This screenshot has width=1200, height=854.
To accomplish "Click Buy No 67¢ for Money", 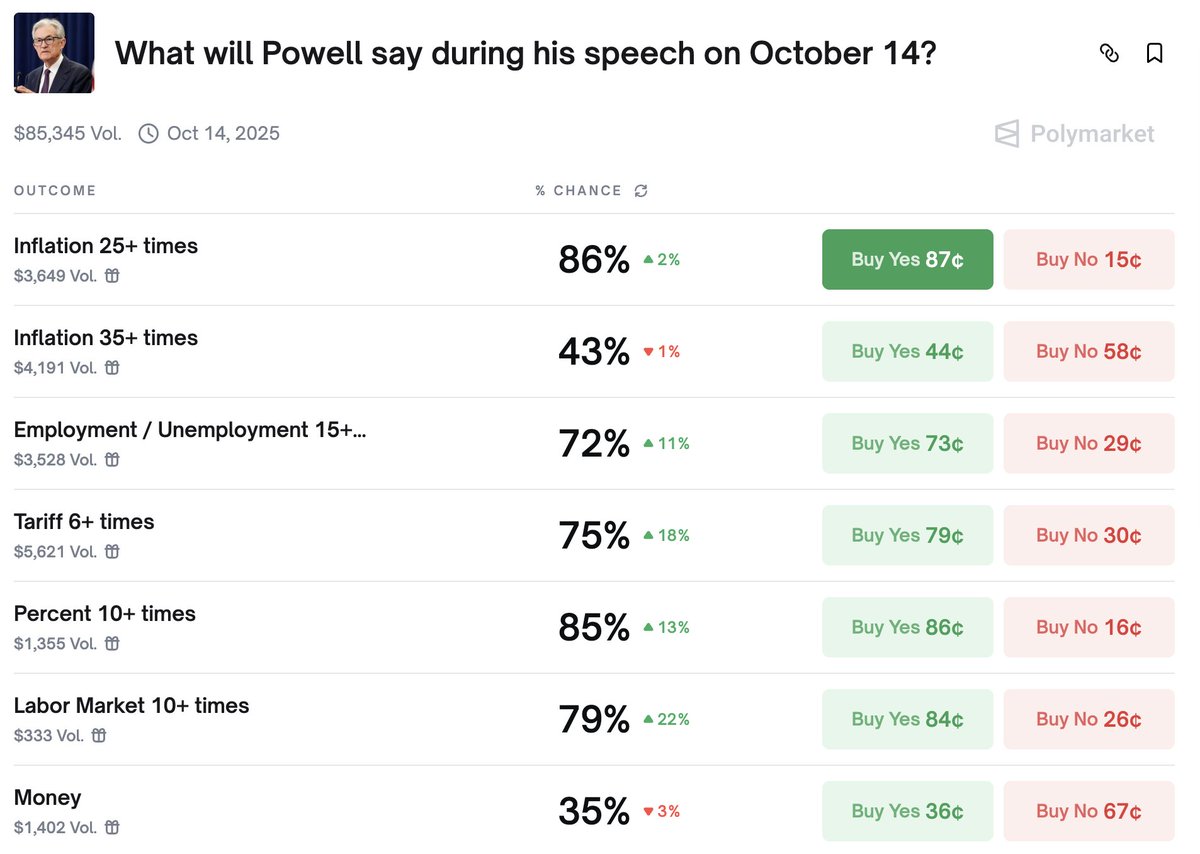I will [x=1088, y=812].
